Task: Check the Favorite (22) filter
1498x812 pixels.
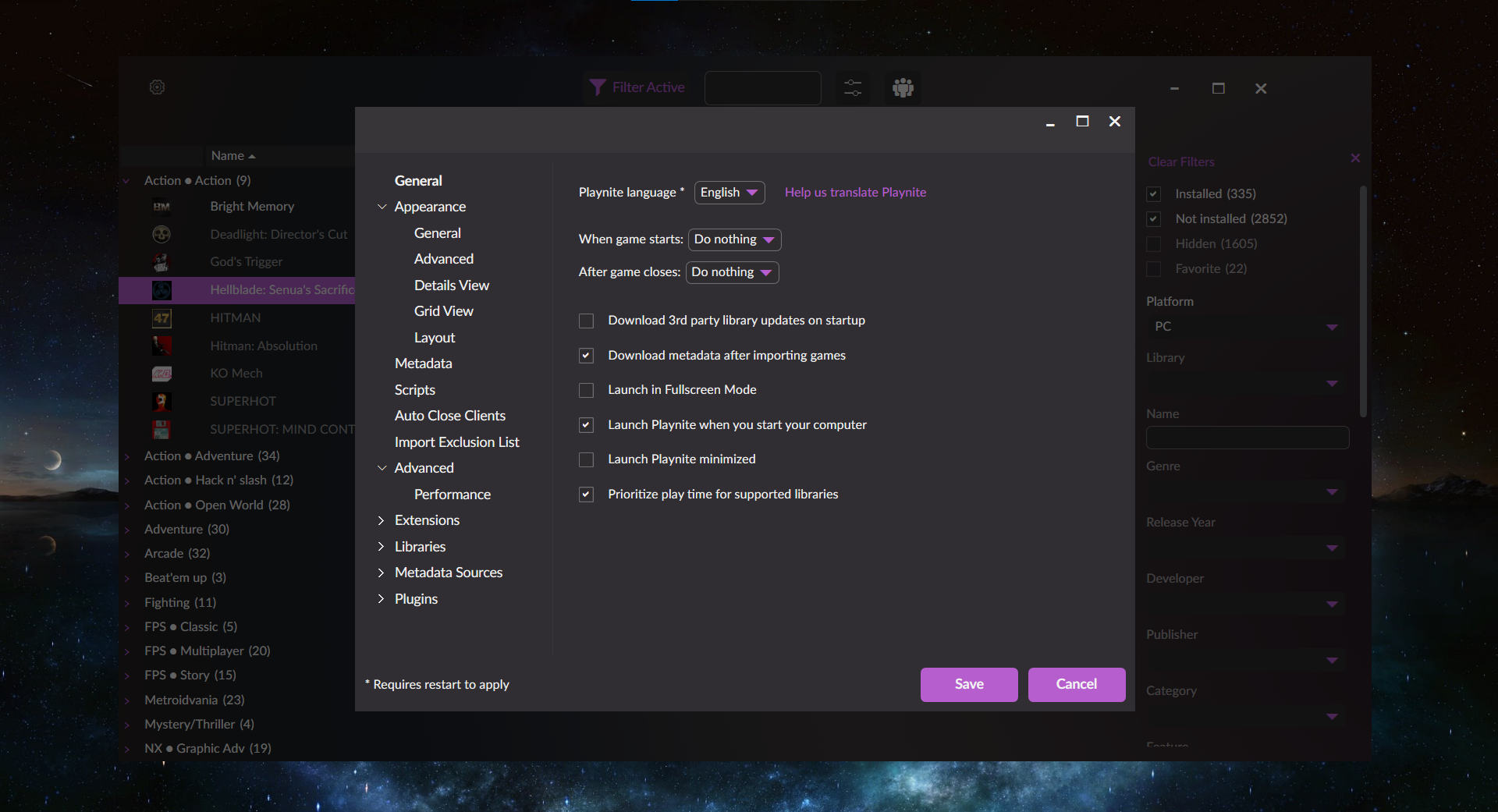Action: tap(1154, 269)
